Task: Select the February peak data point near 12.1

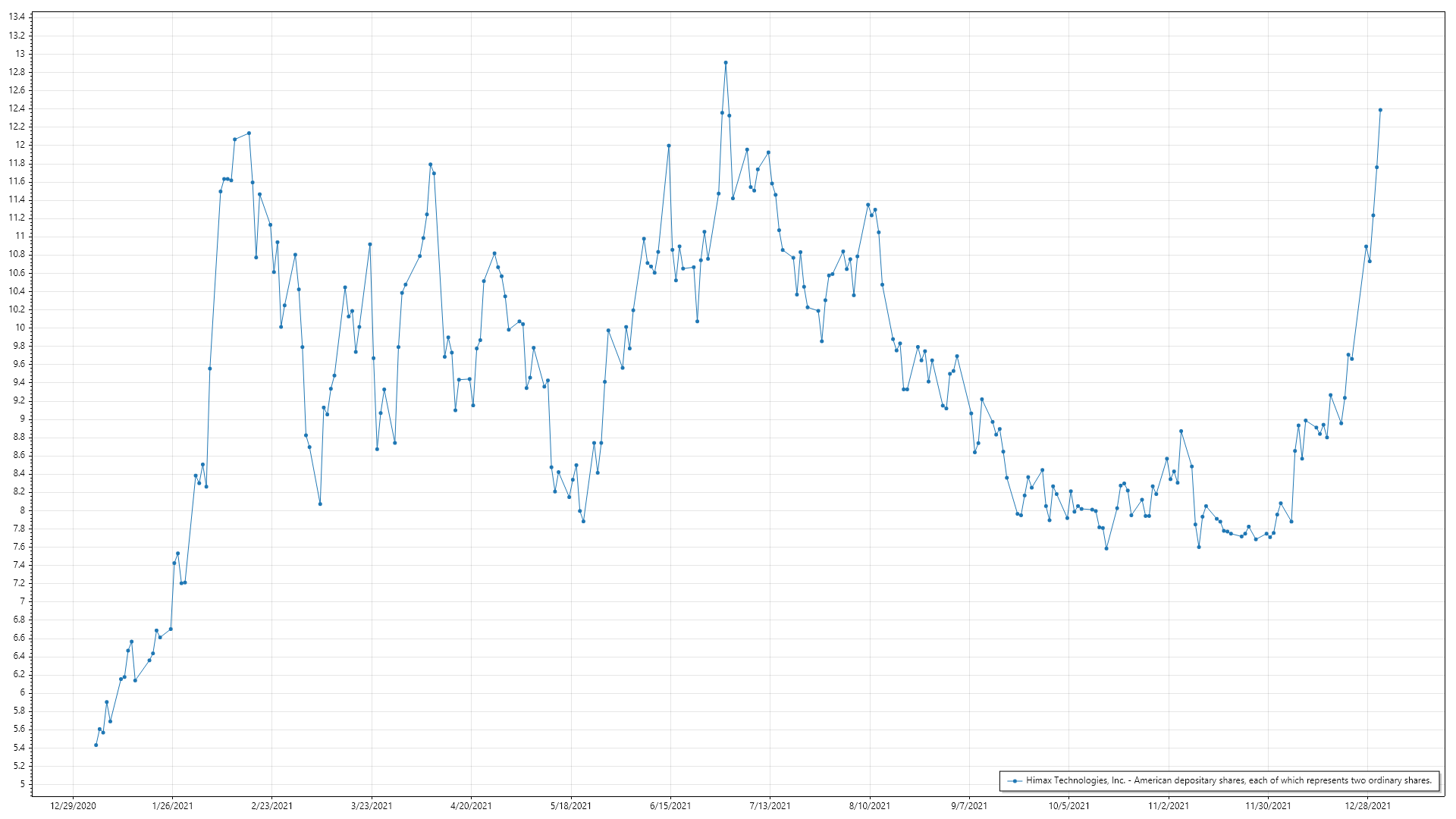Action: pyautogui.click(x=249, y=133)
